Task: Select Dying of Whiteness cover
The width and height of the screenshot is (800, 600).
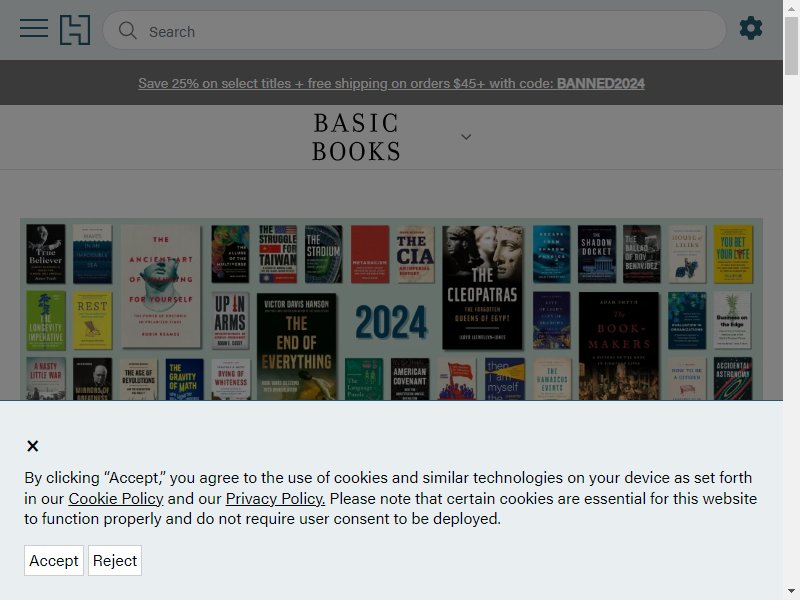Action: tap(231, 379)
